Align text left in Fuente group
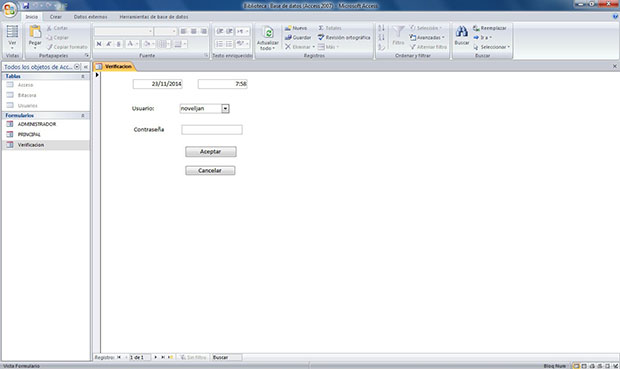The image size is (620, 369). click(x=184, y=31)
